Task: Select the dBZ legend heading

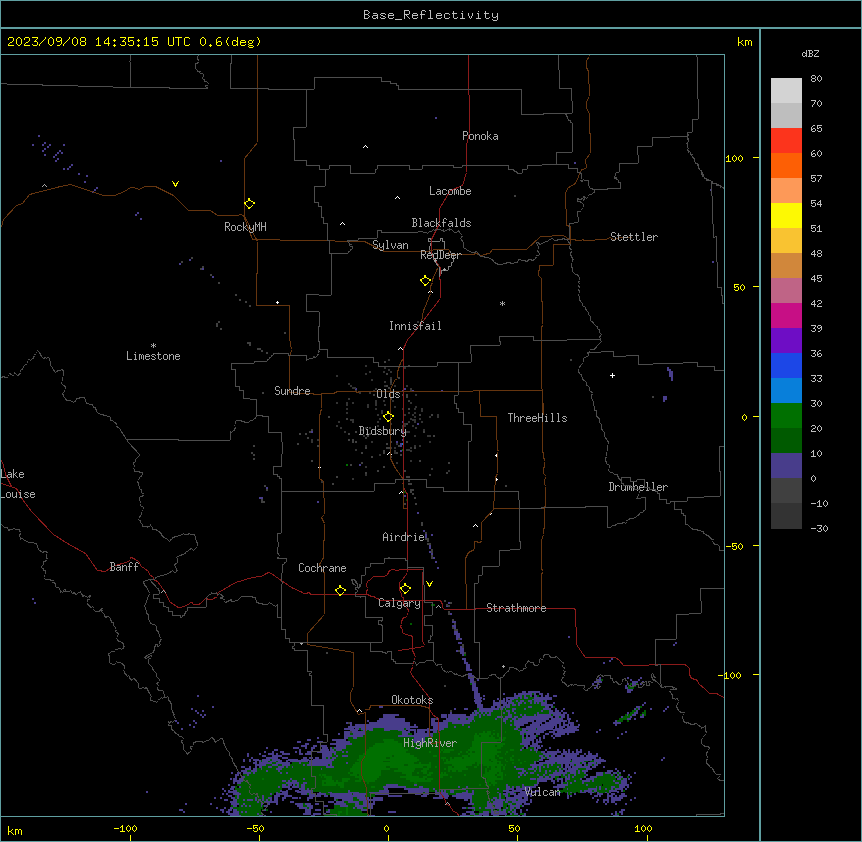Action: [x=810, y=53]
